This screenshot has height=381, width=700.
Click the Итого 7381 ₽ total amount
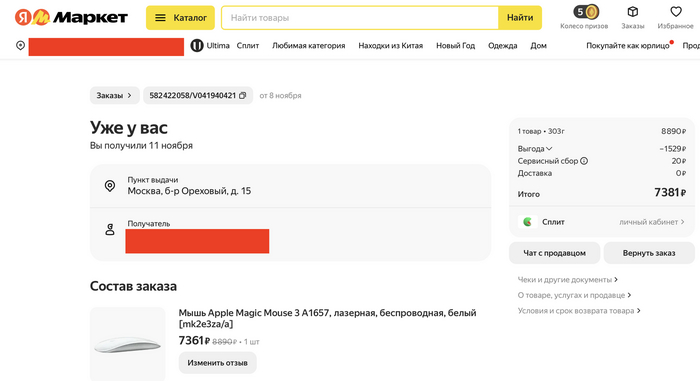coord(670,193)
